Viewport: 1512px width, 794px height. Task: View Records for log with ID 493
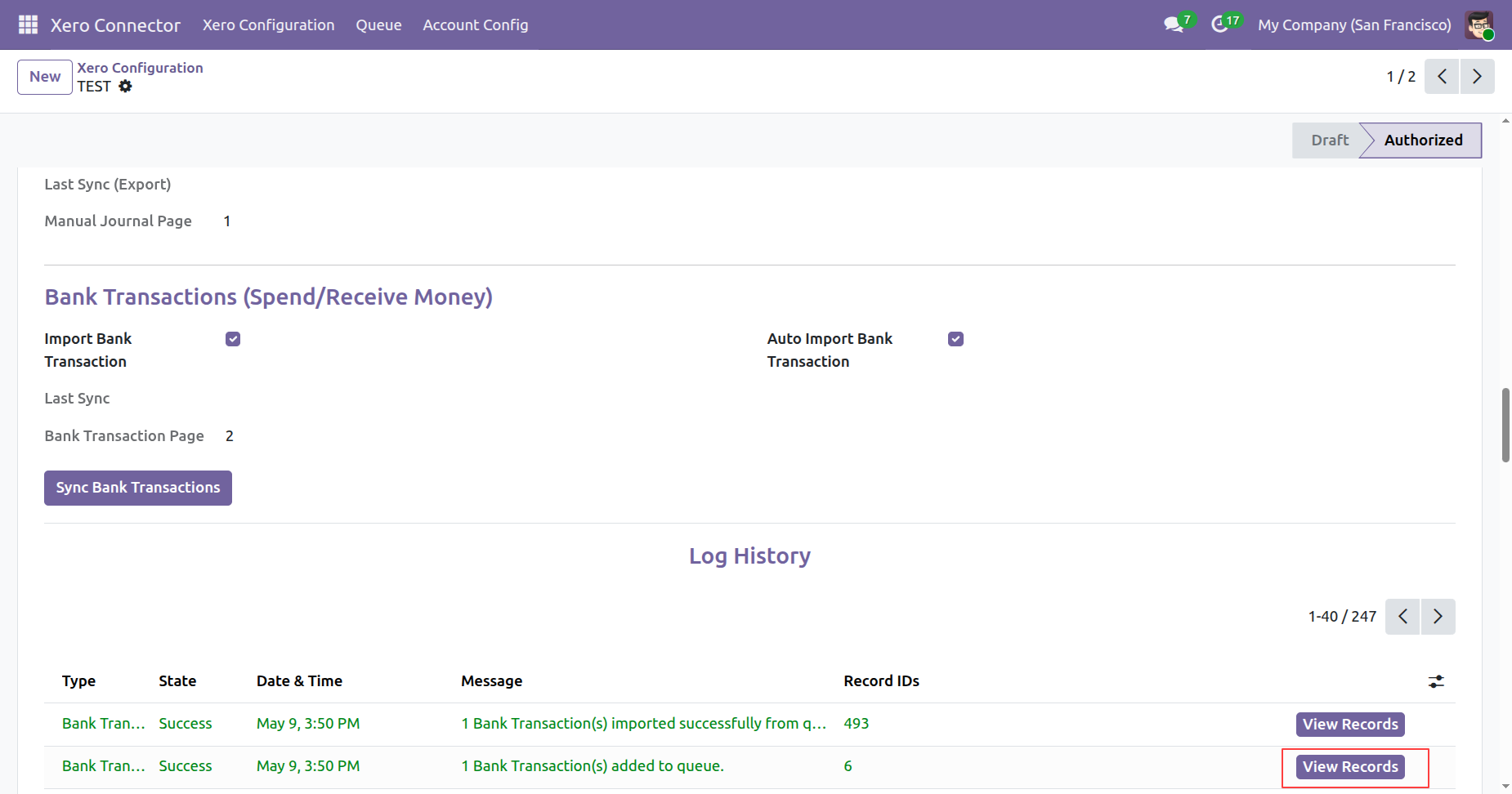1350,725
